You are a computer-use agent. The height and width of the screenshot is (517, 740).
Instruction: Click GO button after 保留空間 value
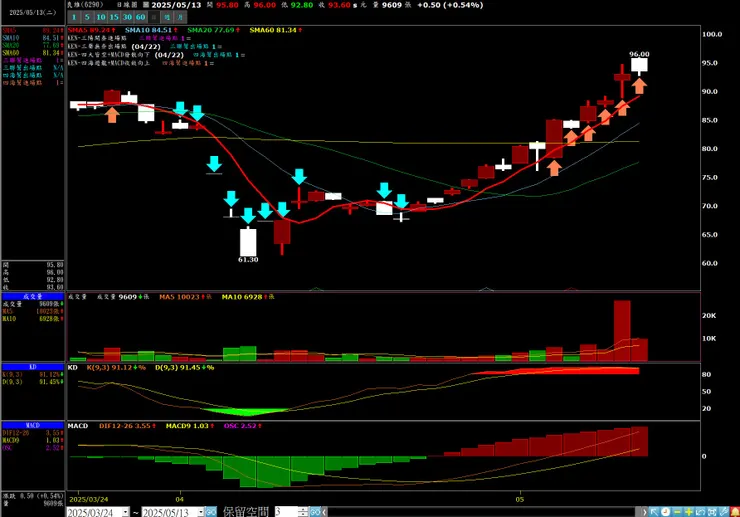[315, 512]
